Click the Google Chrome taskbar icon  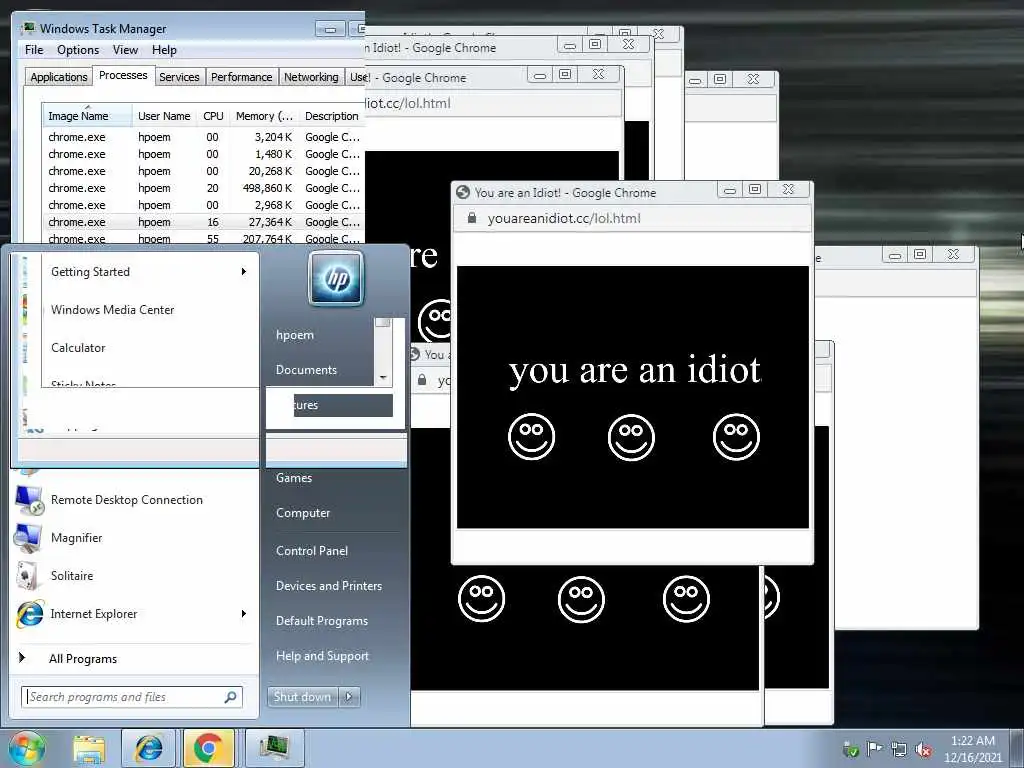coord(208,748)
